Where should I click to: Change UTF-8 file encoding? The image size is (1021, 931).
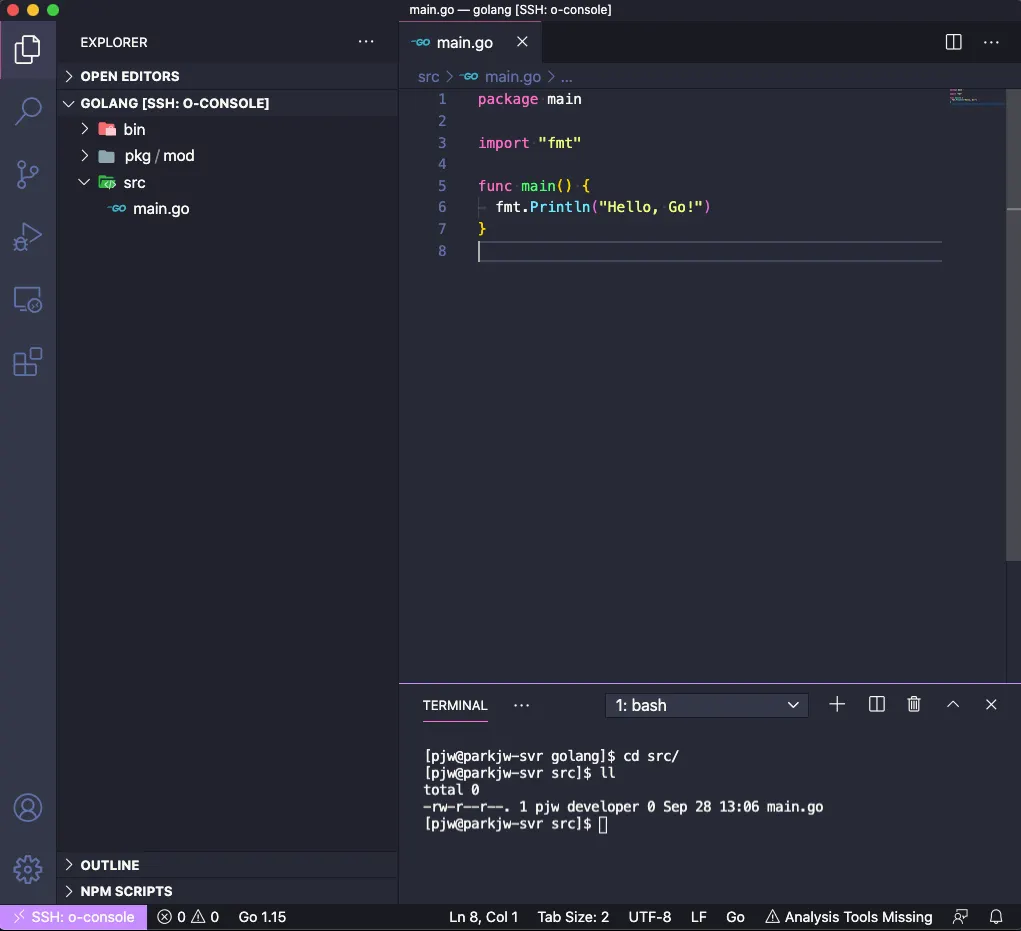click(x=649, y=917)
